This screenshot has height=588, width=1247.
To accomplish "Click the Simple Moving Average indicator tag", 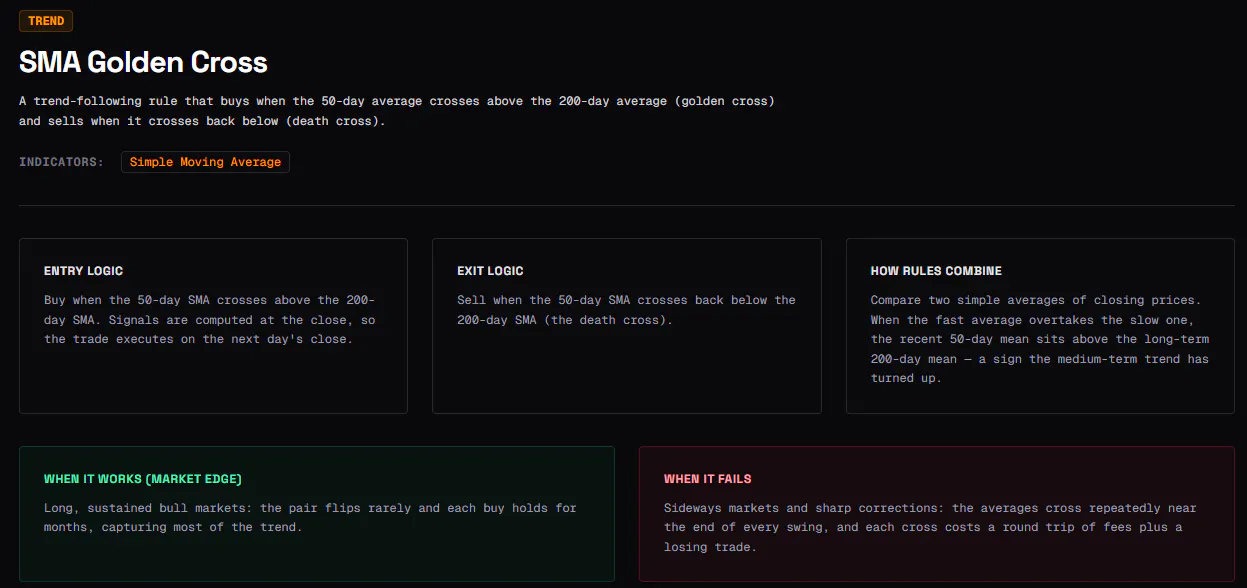I will point(205,162).
